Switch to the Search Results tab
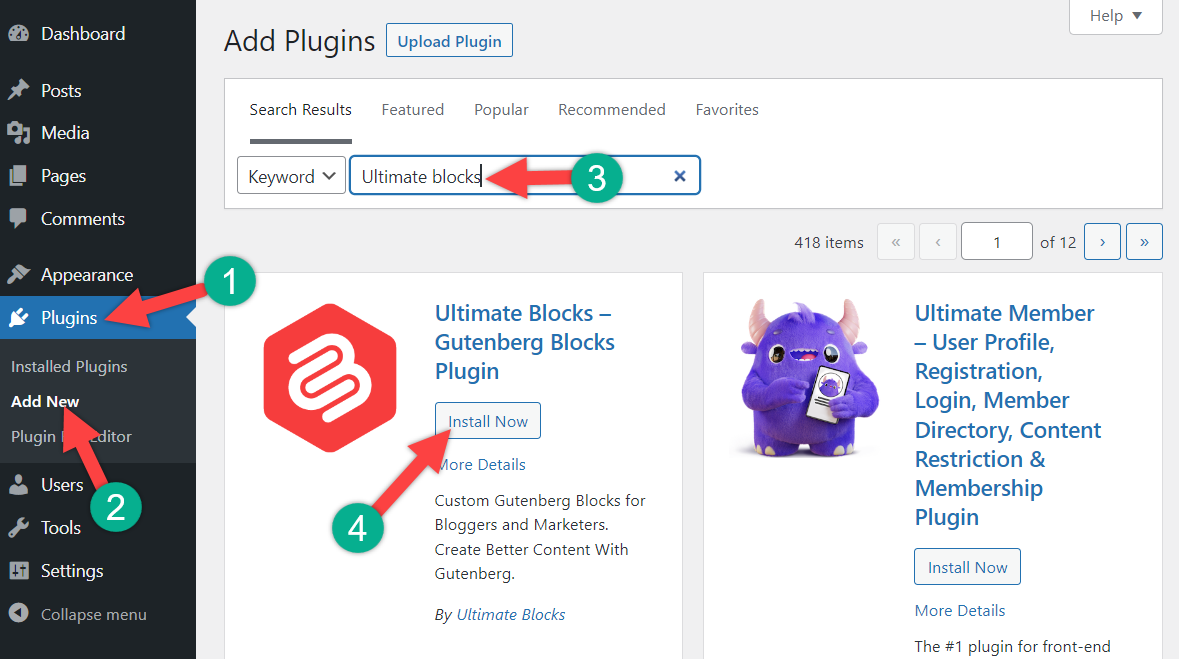 pyautogui.click(x=301, y=110)
